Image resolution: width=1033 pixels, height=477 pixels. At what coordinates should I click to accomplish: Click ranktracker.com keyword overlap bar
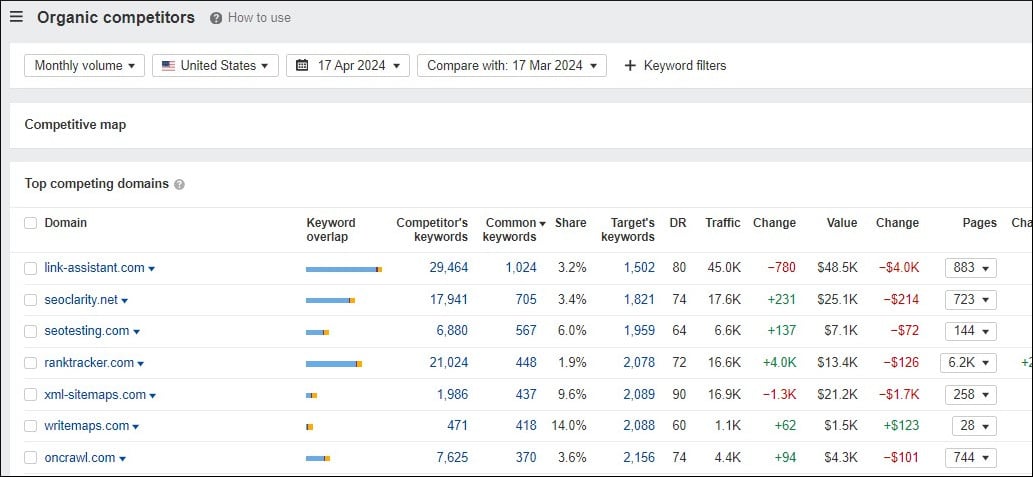(334, 364)
